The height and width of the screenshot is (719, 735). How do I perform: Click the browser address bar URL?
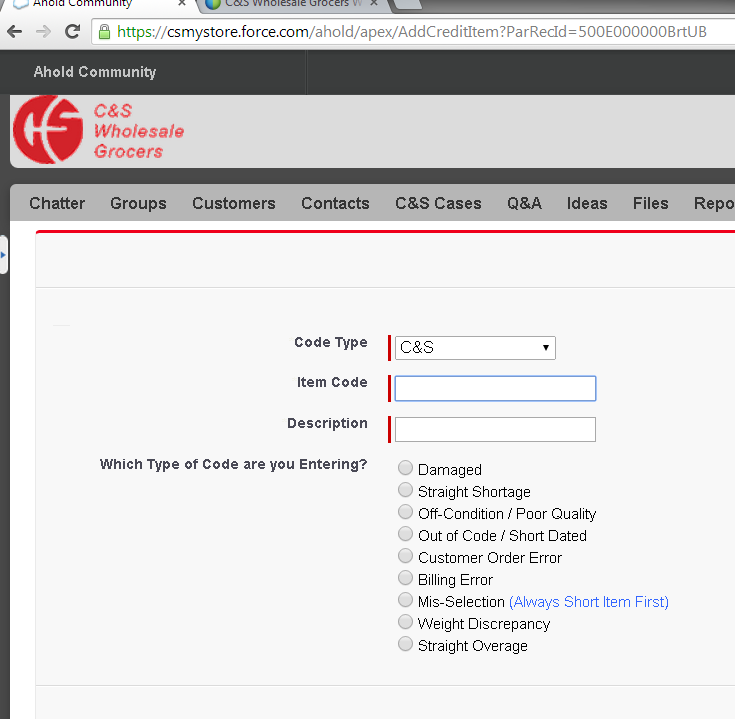pos(412,32)
